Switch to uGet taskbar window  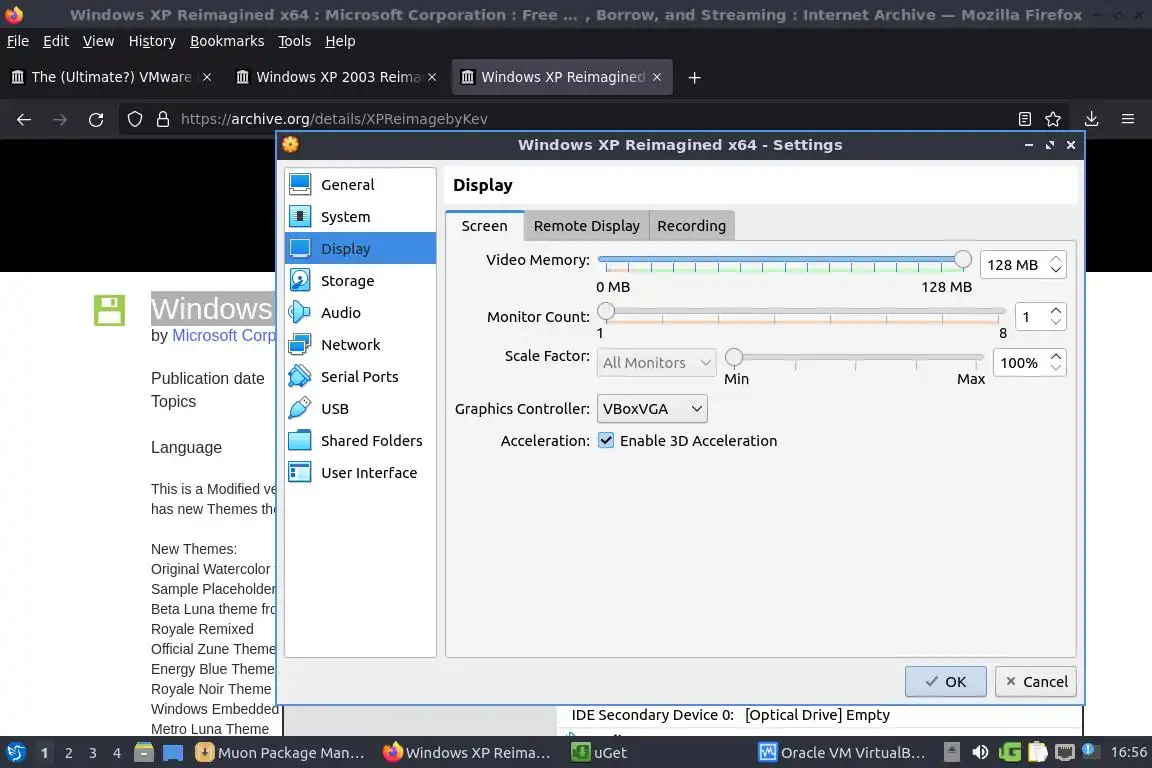pyautogui.click(x=600, y=753)
